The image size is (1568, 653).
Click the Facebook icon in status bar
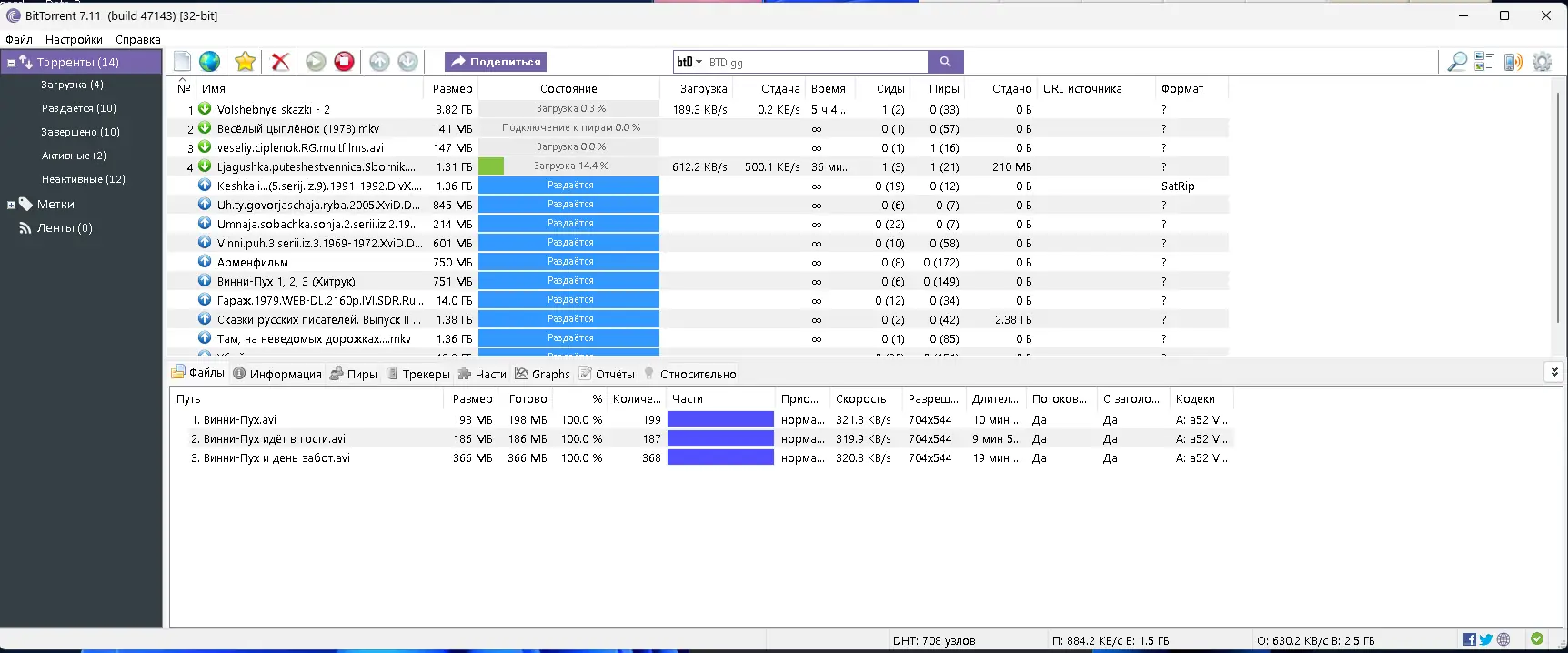1469,639
